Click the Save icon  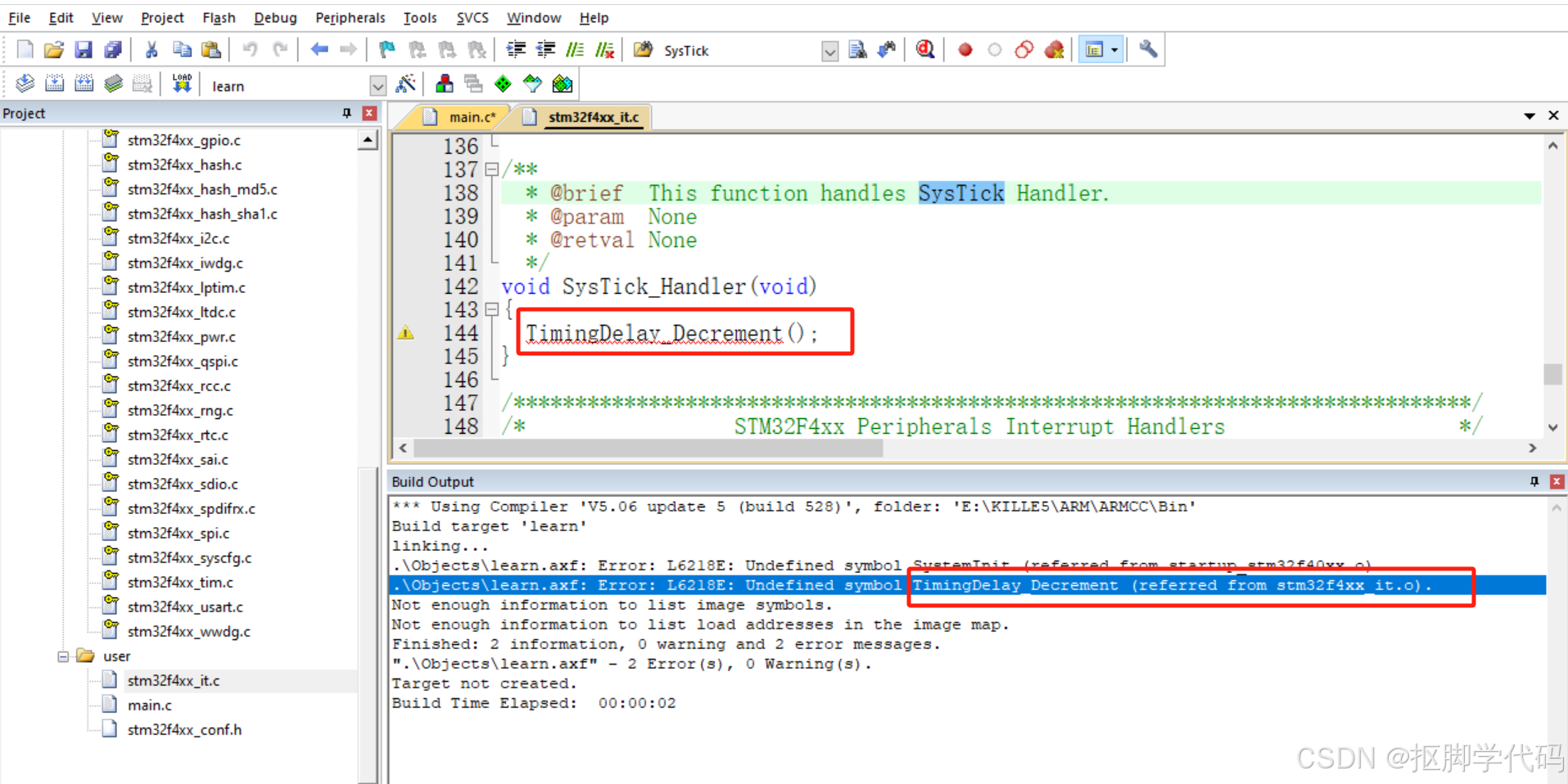click(x=84, y=50)
